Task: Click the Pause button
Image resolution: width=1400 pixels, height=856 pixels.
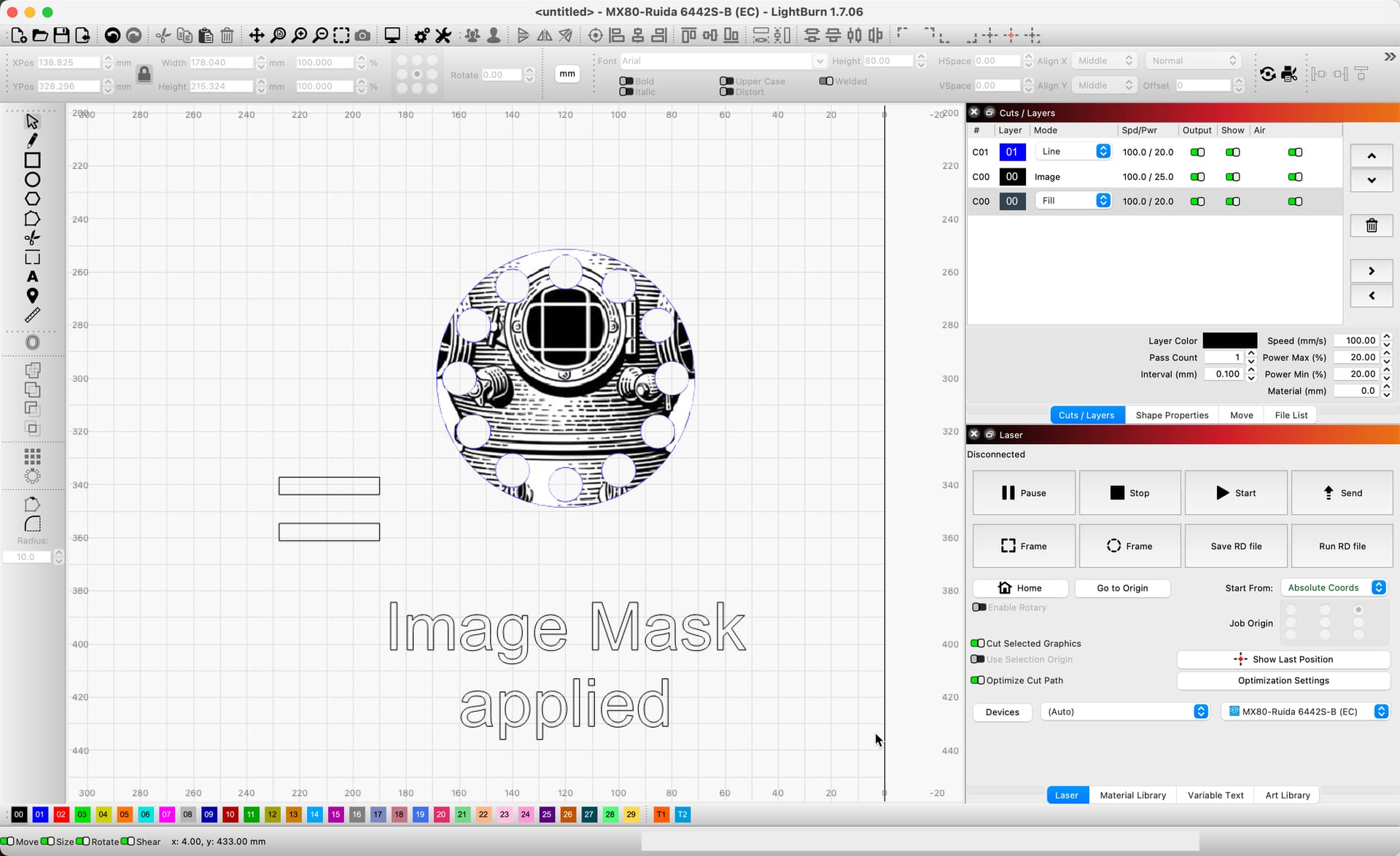Action: pyautogui.click(x=1024, y=493)
